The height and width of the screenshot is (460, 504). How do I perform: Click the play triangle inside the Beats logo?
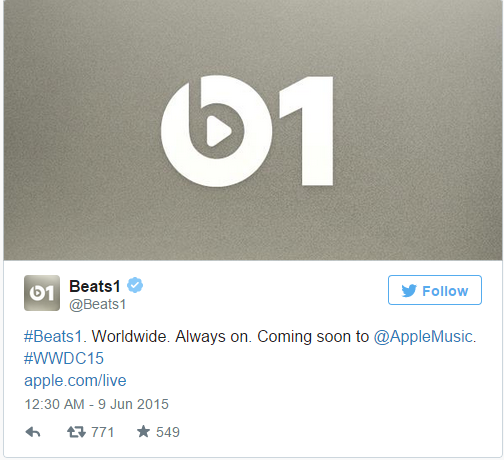[218, 131]
